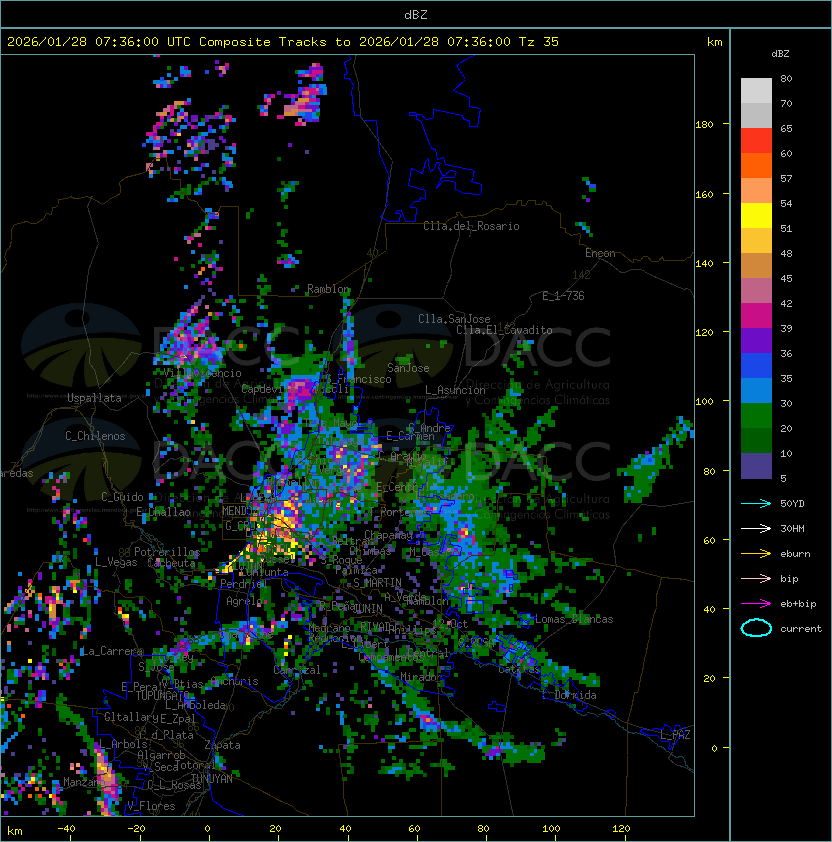Pick the green 20-30 dBZ swatch
This screenshot has height=842, width=832.
pos(756,416)
